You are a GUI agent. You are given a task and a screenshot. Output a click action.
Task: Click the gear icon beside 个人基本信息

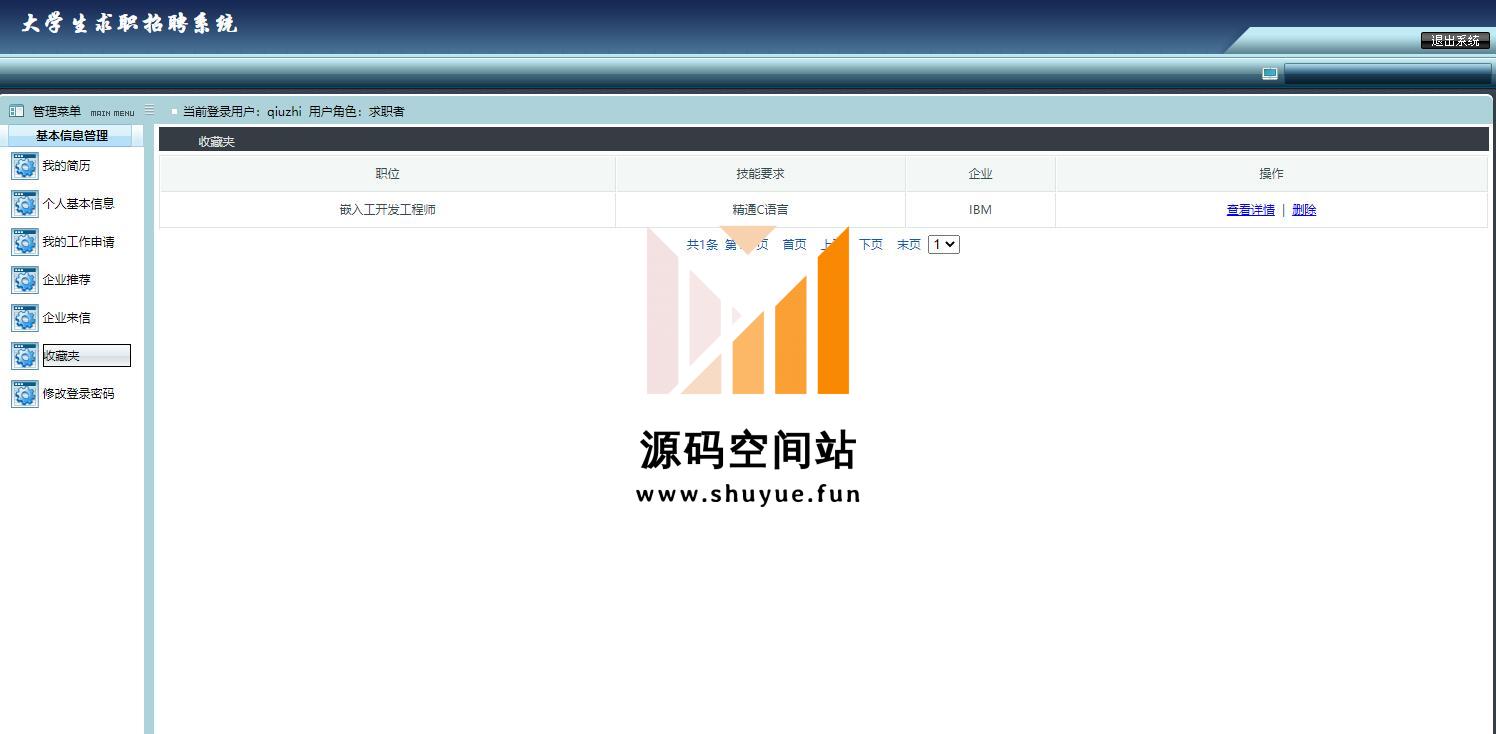pyautogui.click(x=25, y=204)
